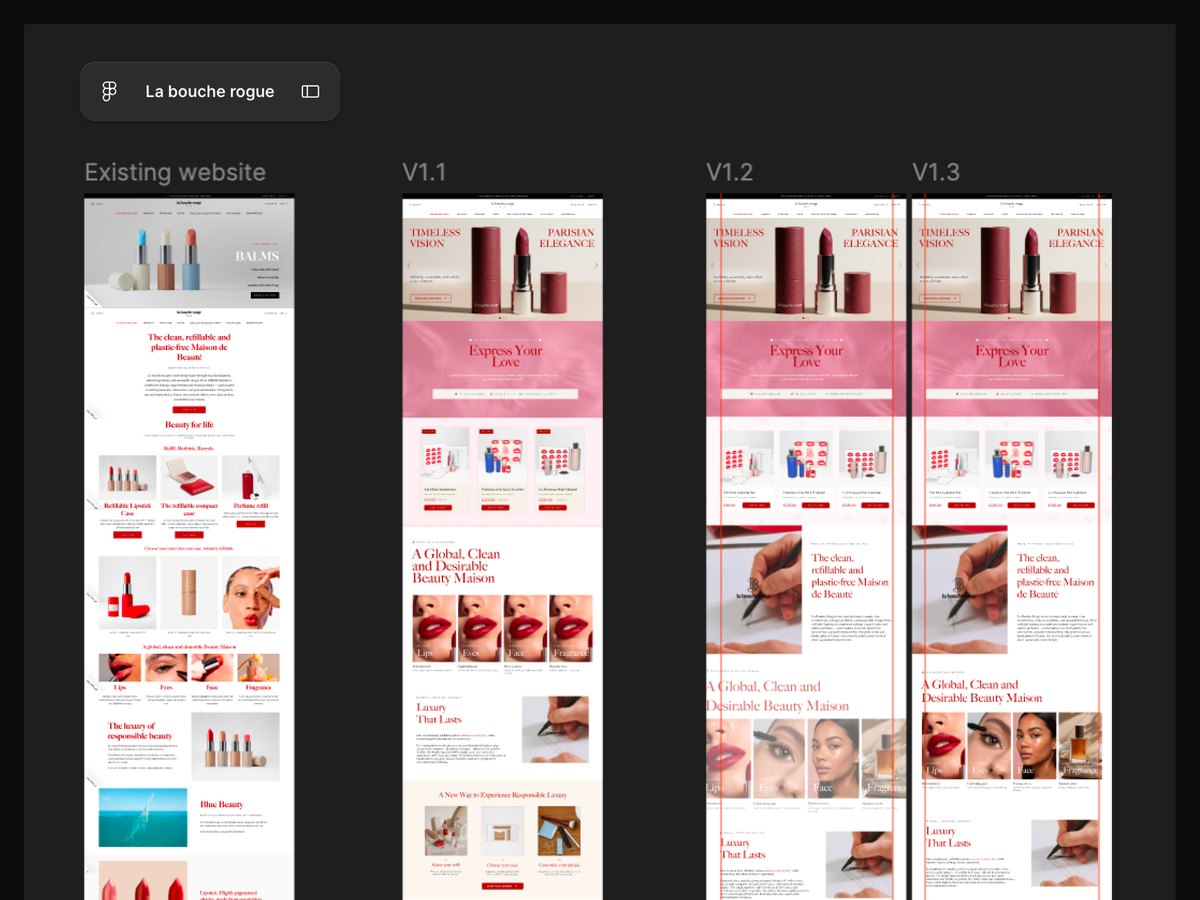The height and width of the screenshot is (900, 1200).
Task: Click red button below V1.1 three-step section
Action: (502, 886)
